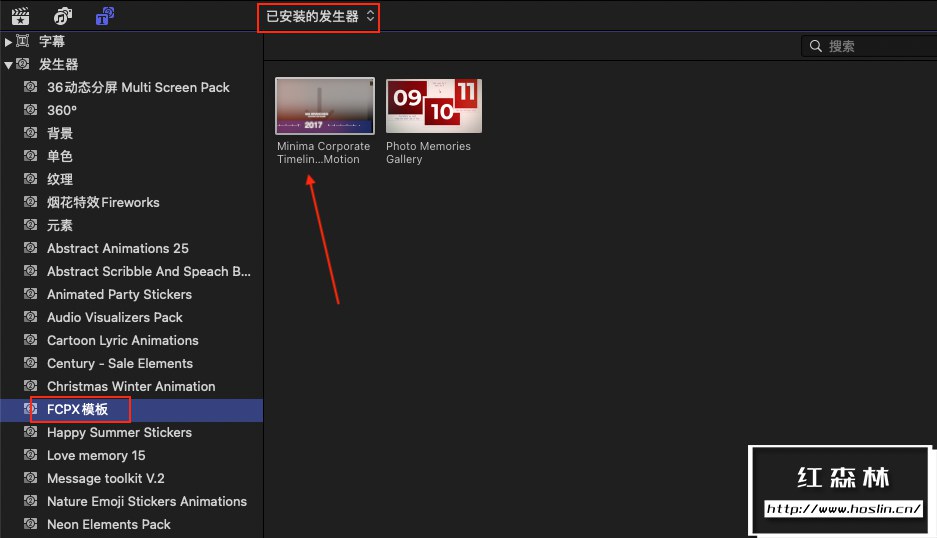Collapse the 发生器 category triangle
This screenshot has width=937, height=538.
8,65
